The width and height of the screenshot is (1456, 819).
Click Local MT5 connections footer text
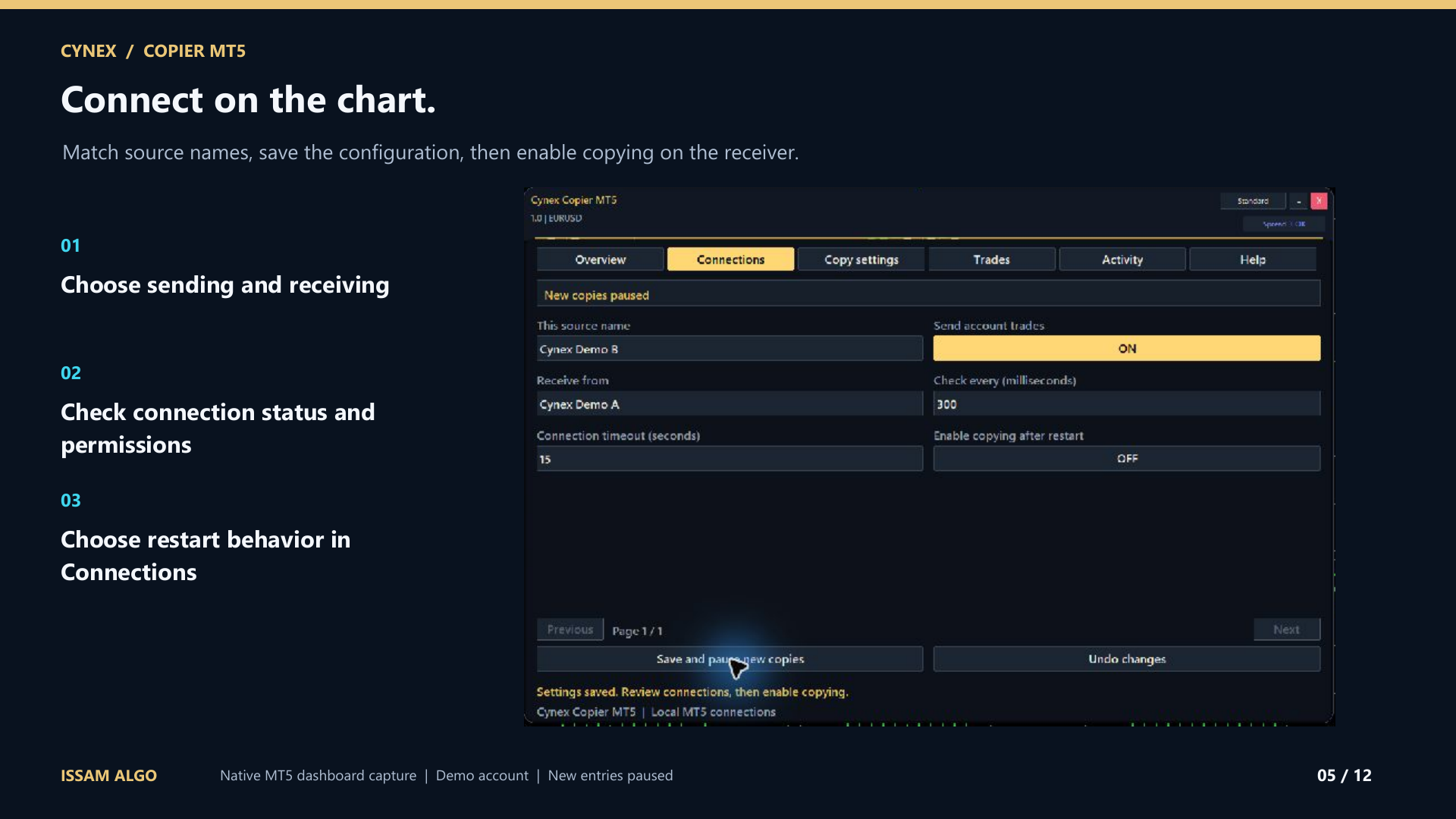tap(713, 712)
